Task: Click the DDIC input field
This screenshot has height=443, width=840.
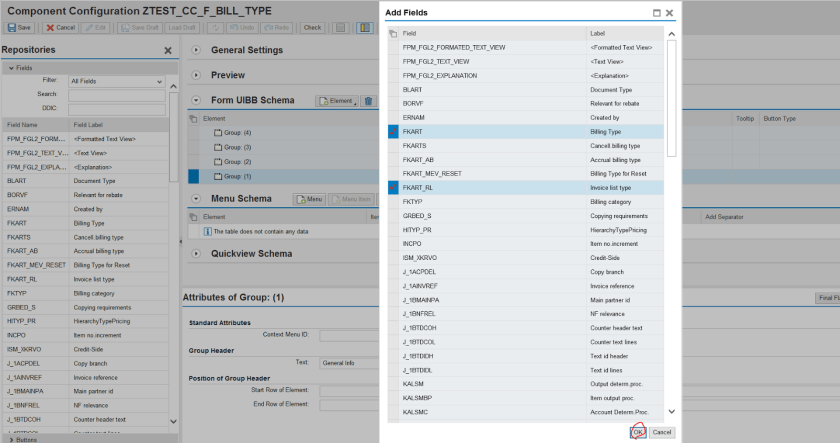Action: 116,109
